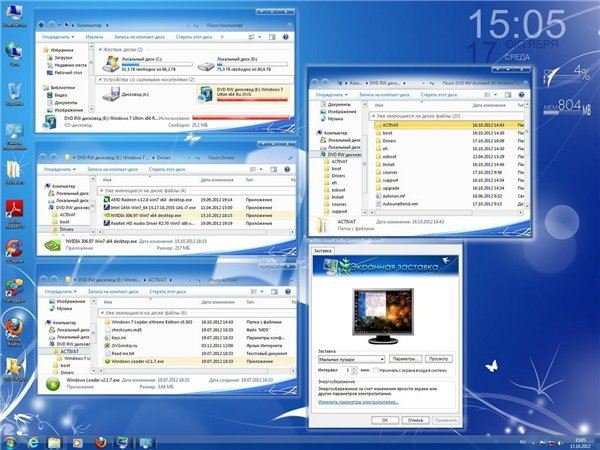Click the search magnifier in Drivers window
Image resolution: width=600 pixels, height=450 pixels.
[x=290, y=158]
